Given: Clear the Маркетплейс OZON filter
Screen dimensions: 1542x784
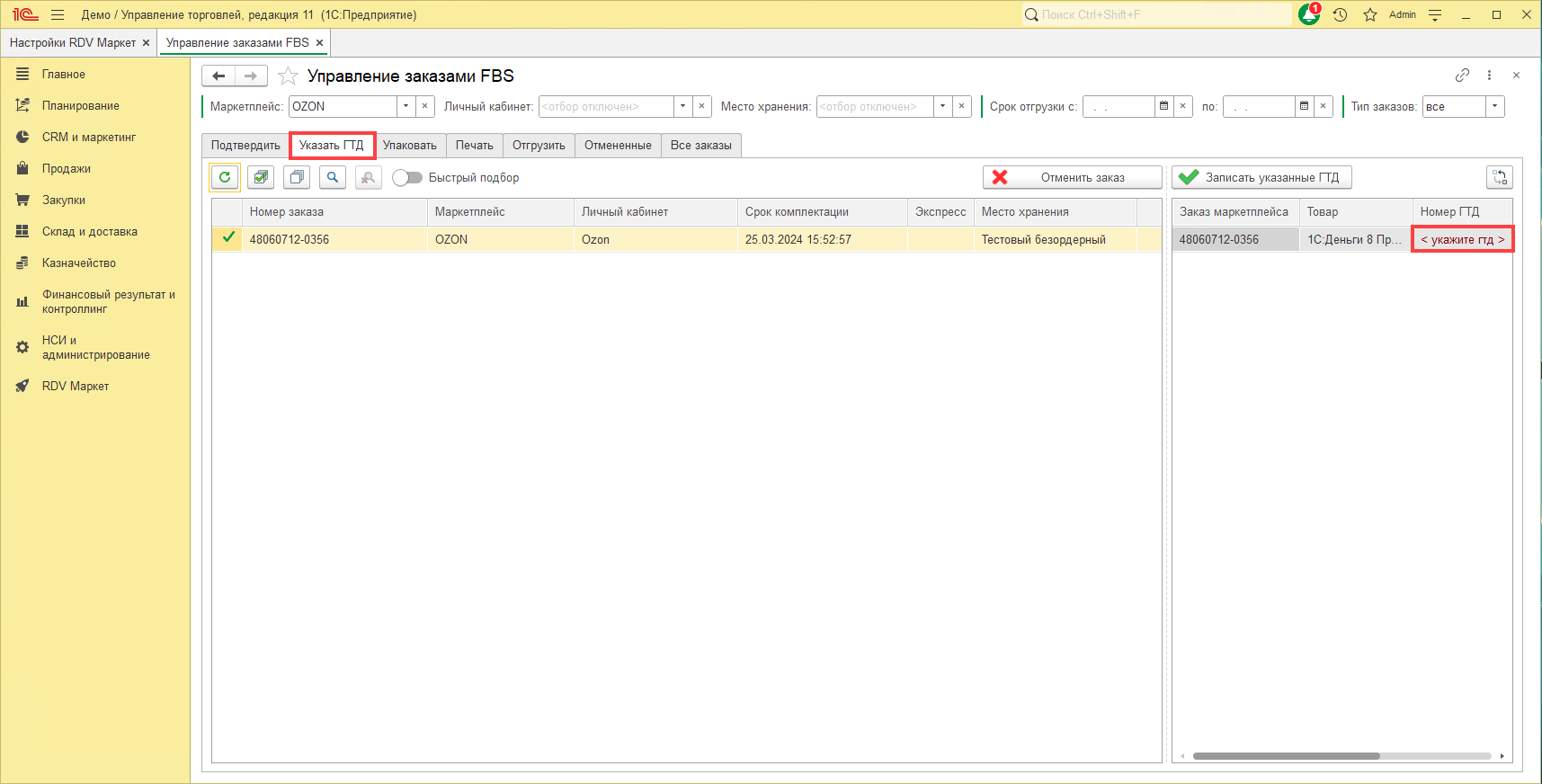Looking at the screenshot, I should [425, 106].
